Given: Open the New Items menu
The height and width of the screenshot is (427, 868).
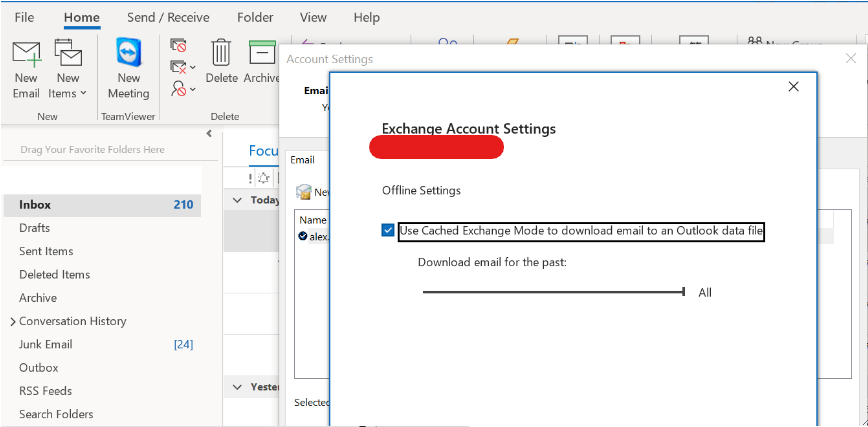Looking at the screenshot, I should tap(68, 70).
